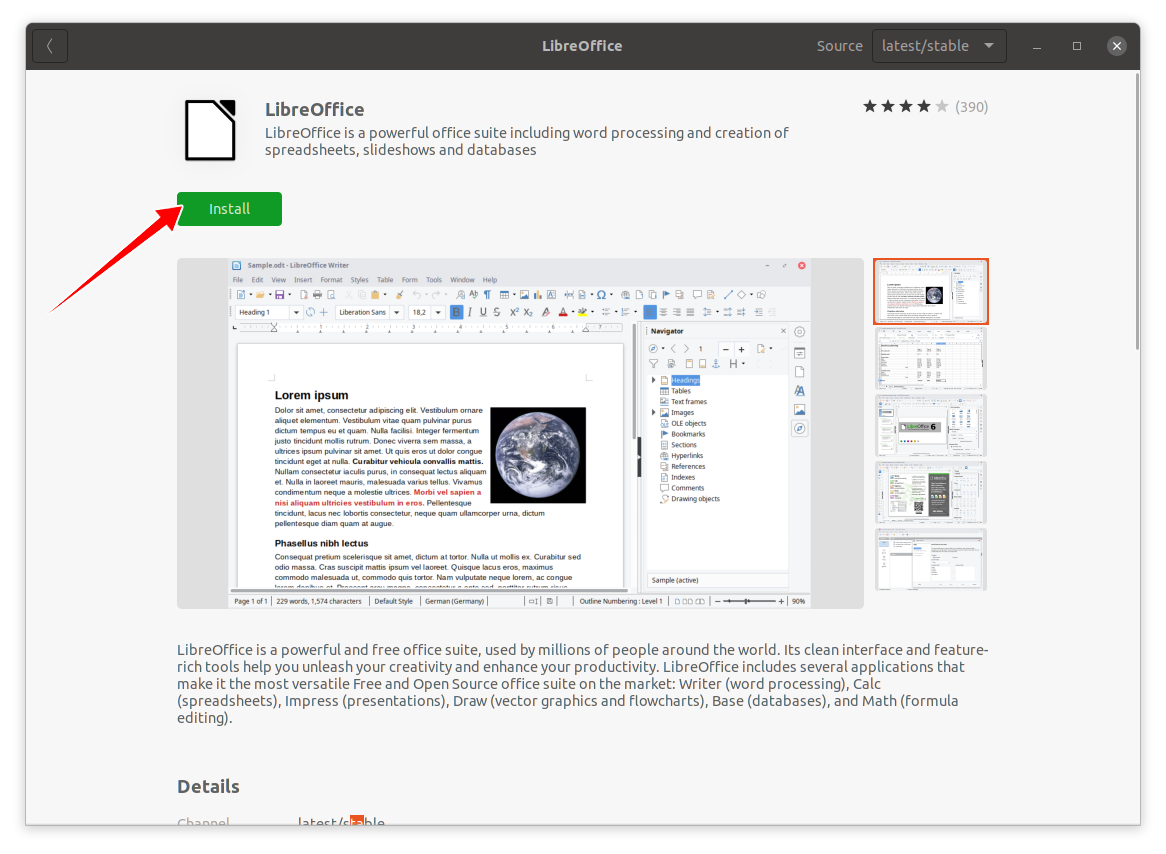Select the fourth thumbnail with green panel
This screenshot has width=1166, height=854.
pyautogui.click(x=930, y=492)
